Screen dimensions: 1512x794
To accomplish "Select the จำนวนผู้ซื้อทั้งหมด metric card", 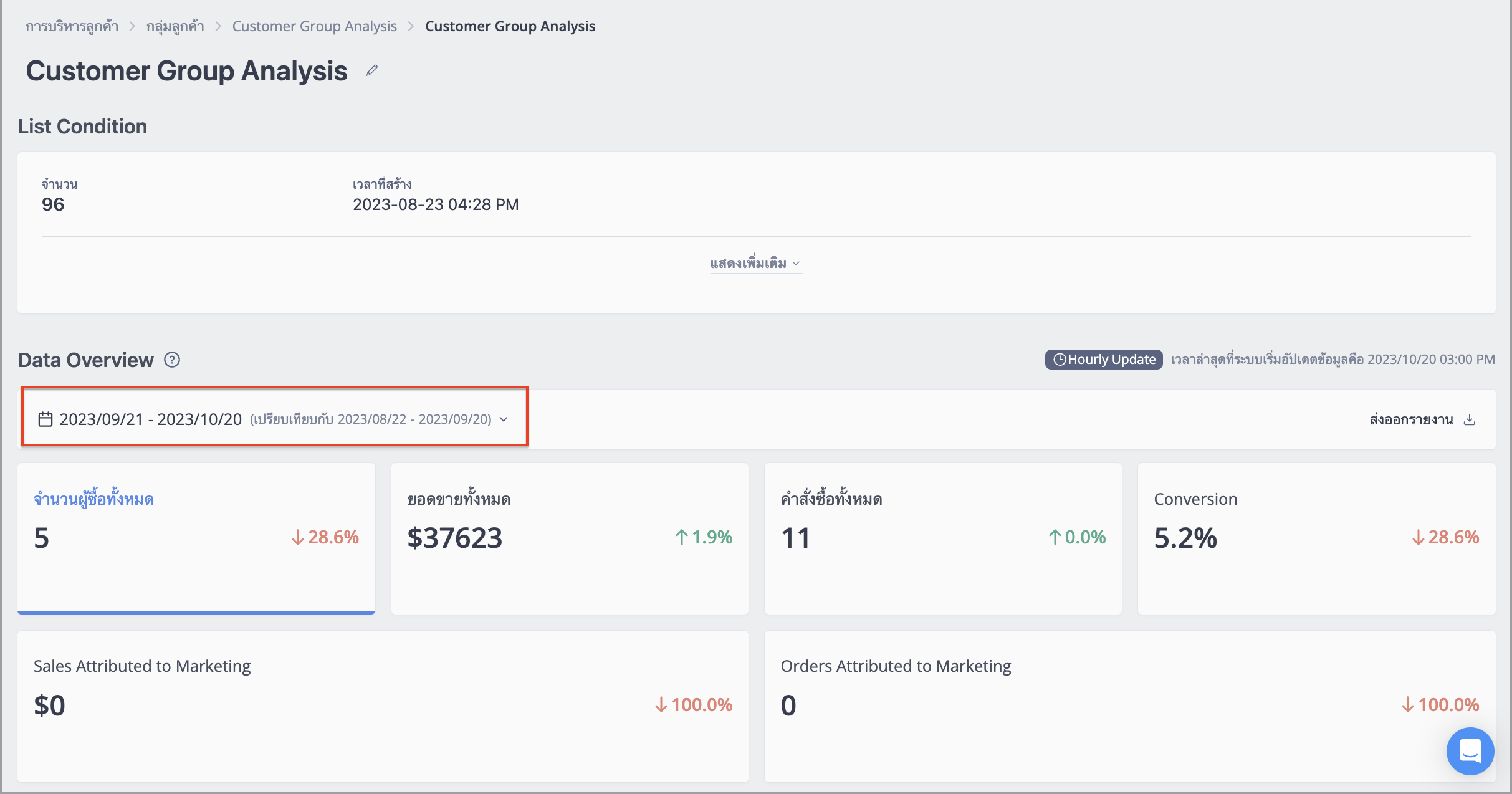I will point(196,538).
